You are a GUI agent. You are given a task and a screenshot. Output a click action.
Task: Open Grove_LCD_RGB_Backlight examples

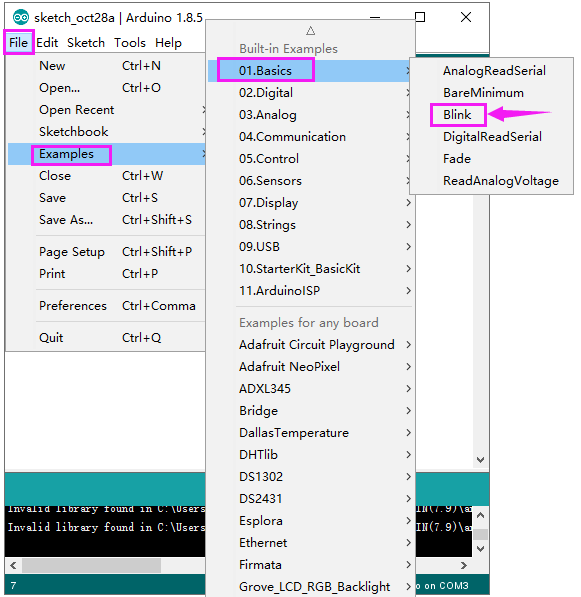coord(310,587)
